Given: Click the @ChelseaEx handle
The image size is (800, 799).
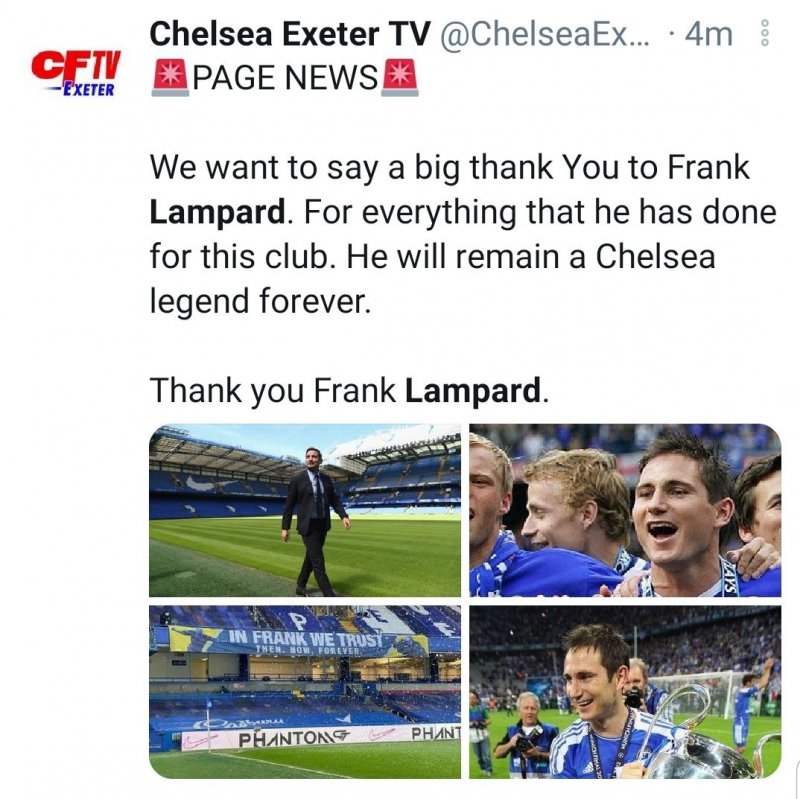Looking at the screenshot, I should pyautogui.click(x=542, y=34).
